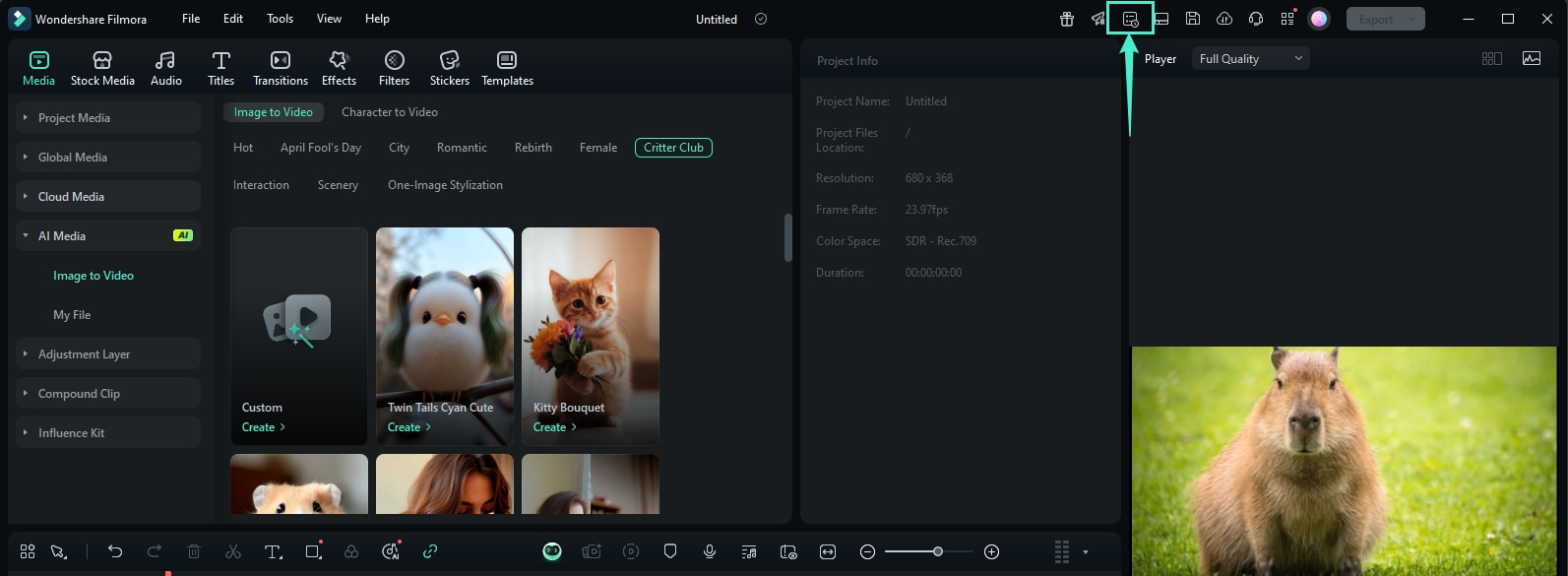Add a marker with the shield icon
1568x576 pixels.
[x=670, y=551]
